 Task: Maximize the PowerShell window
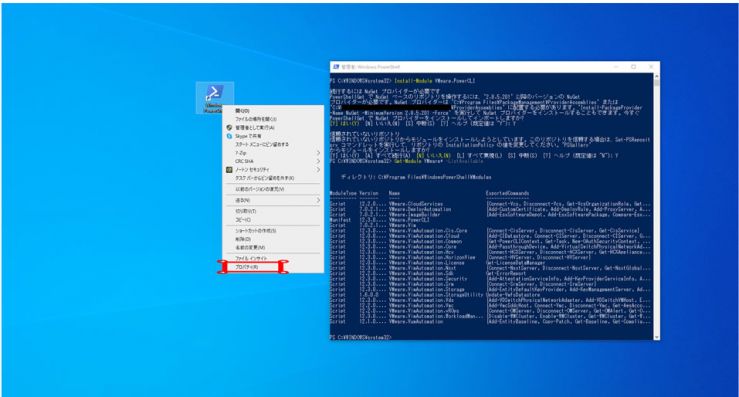point(633,67)
